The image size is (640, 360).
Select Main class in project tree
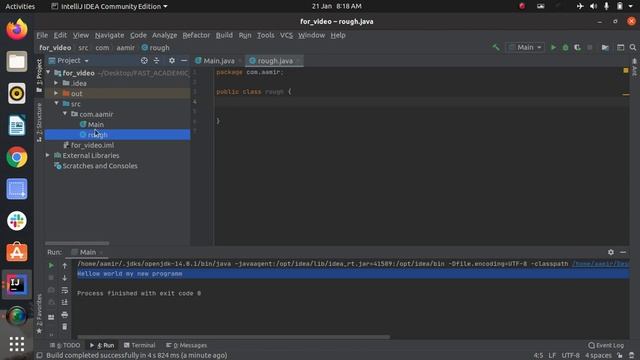tap(96, 124)
